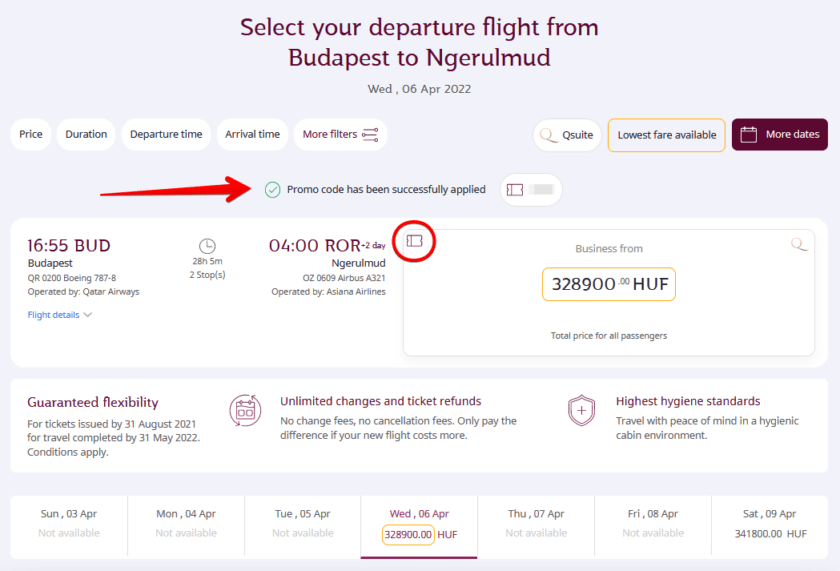
Task: Toggle the Qsuite filter
Action: point(567,135)
